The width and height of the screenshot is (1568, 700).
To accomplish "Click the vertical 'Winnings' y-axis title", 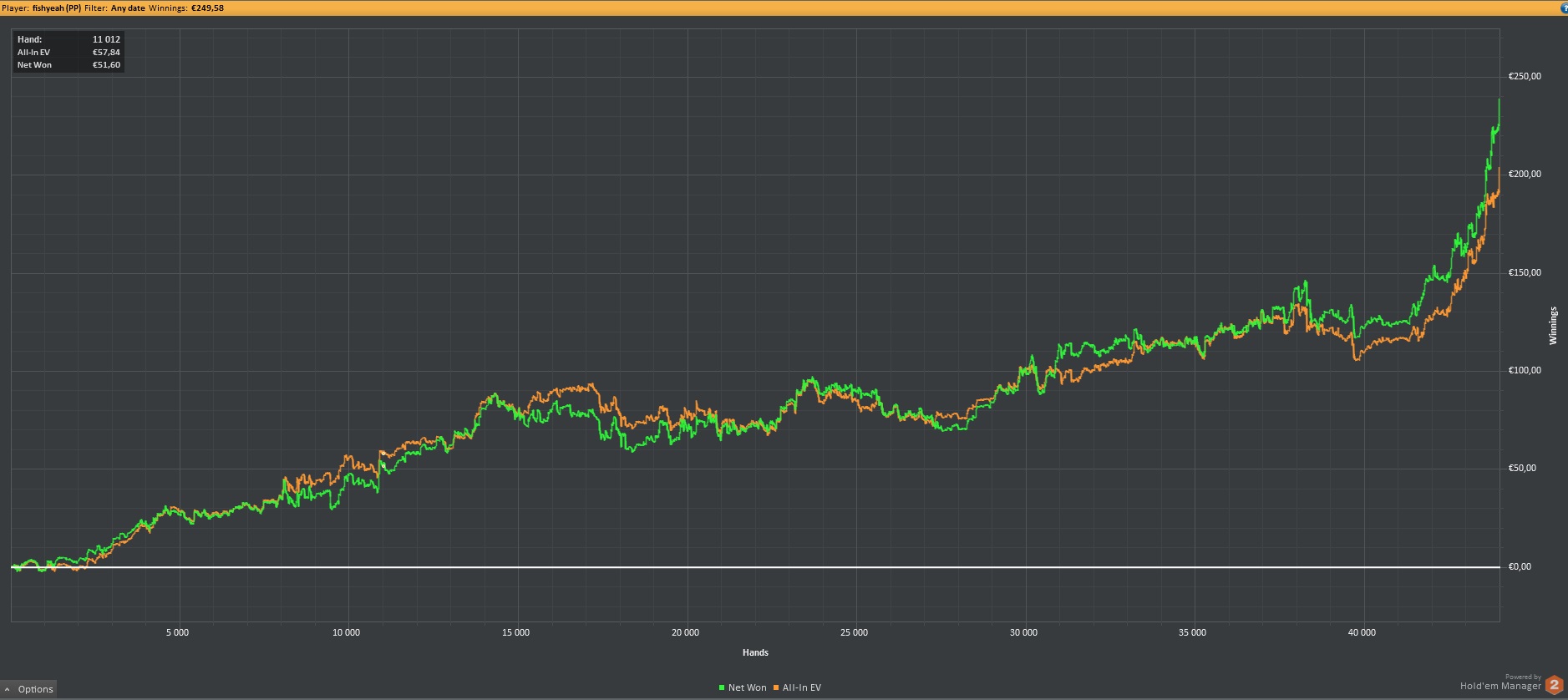I will (1553, 326).
